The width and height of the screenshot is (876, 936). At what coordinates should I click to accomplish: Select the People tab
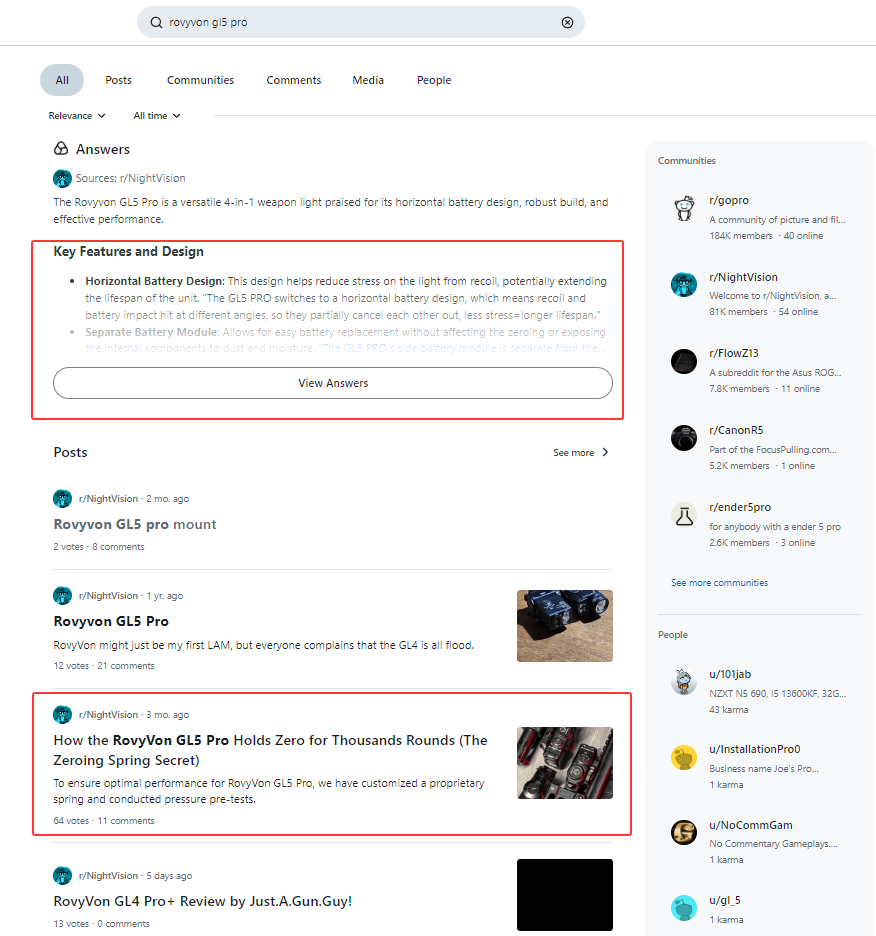[434, 80]
